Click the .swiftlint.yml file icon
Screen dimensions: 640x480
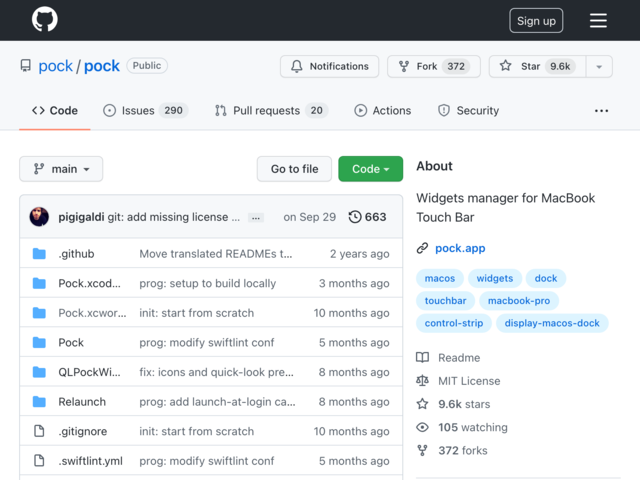click(39, 460)
